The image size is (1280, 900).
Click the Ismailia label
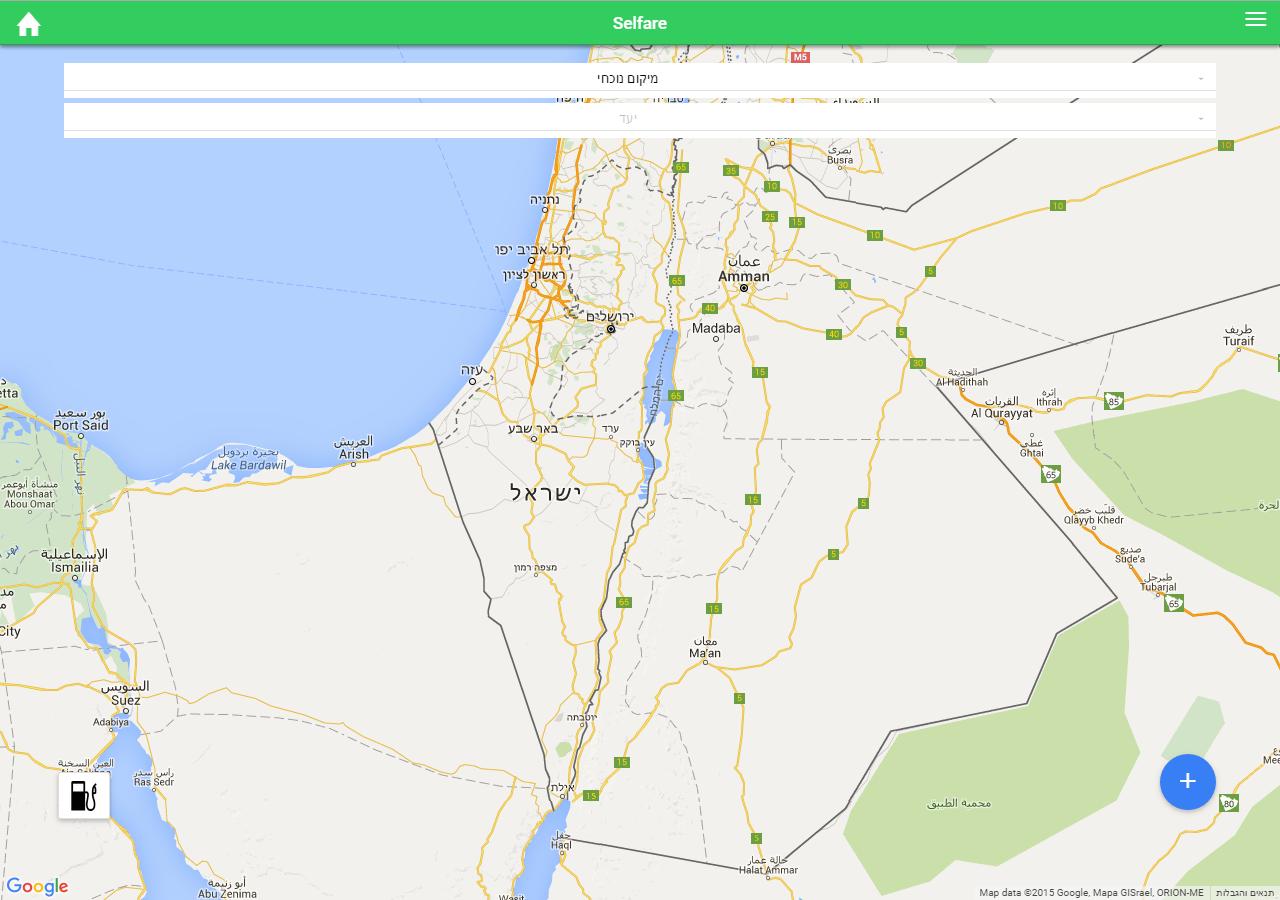(x=75, y=567)
